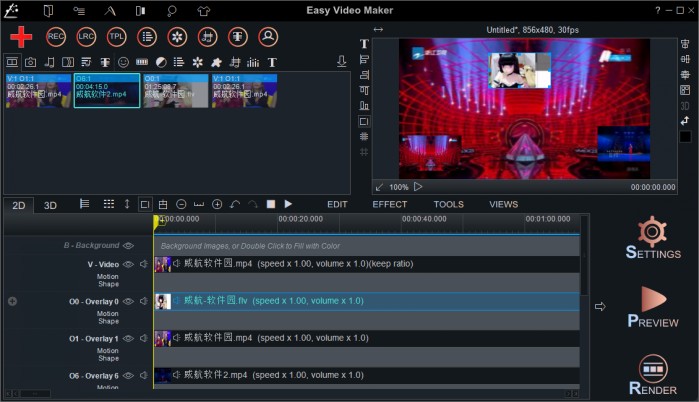
Task: Open the VIEWS menu
Action: click(503, 205)
